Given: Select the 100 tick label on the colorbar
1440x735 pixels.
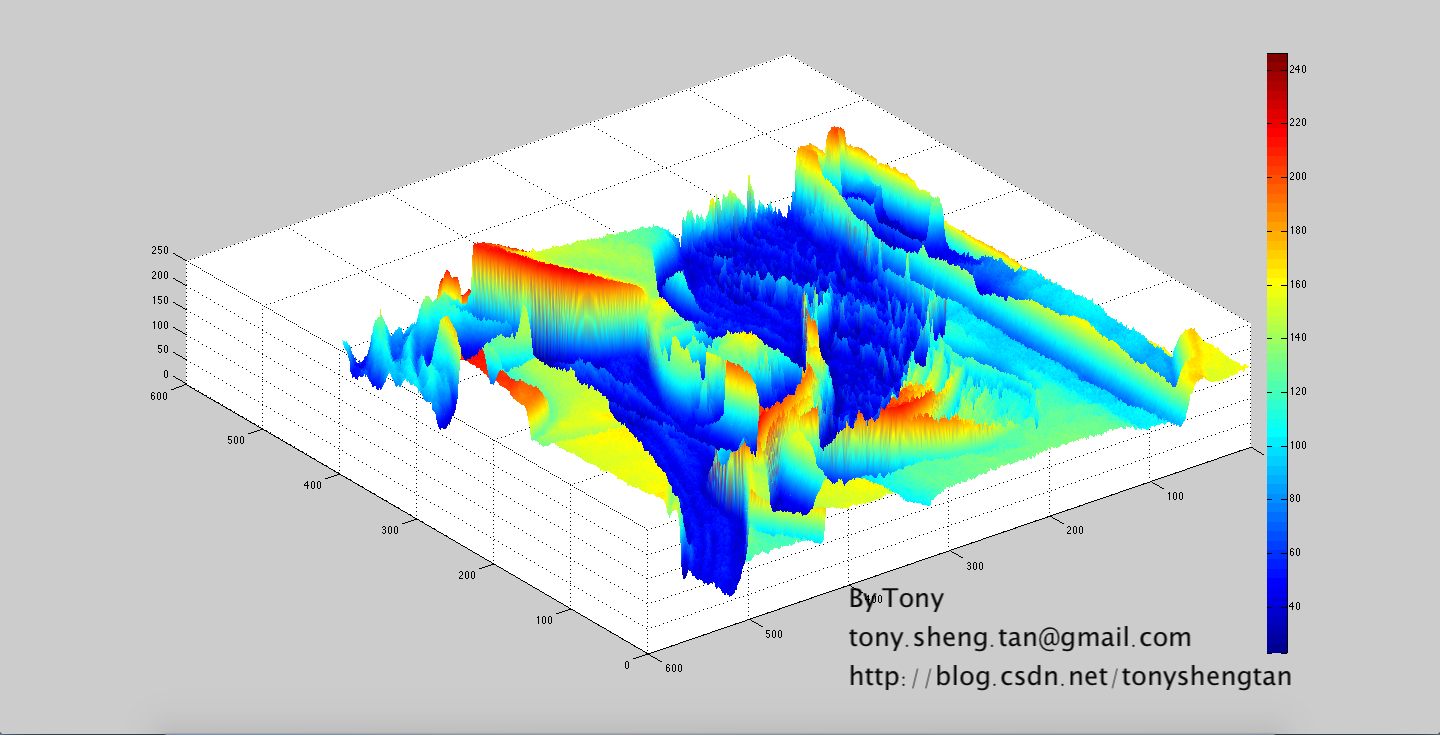Looking at the screenshot, I should click(1299, 446).
